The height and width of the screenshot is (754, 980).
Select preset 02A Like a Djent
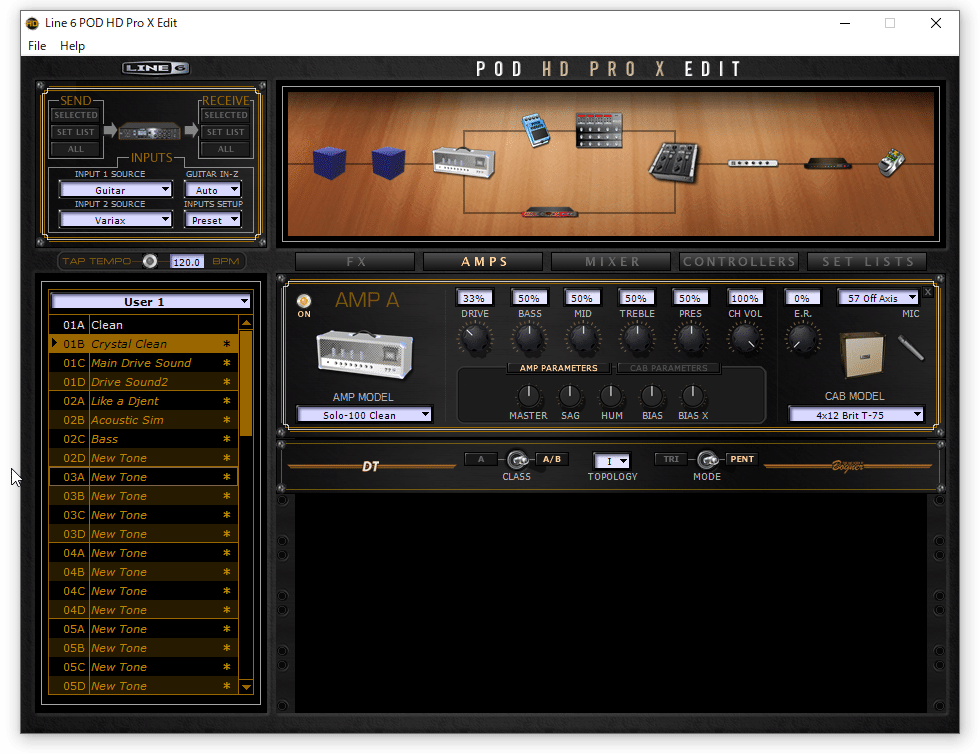pos(143,401)
